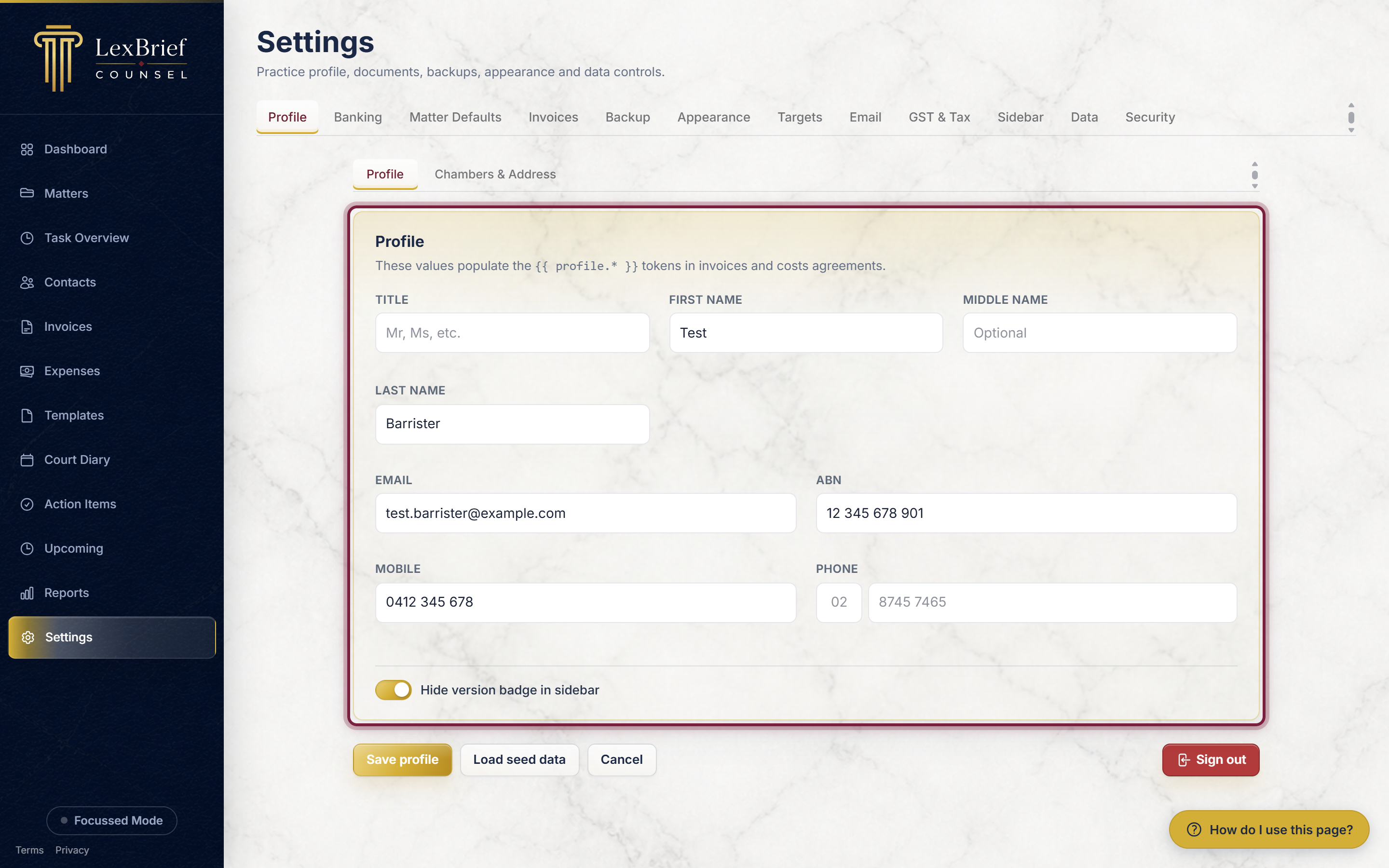
Task: Click the Task Overview clock icon
Action: [27, 238]
